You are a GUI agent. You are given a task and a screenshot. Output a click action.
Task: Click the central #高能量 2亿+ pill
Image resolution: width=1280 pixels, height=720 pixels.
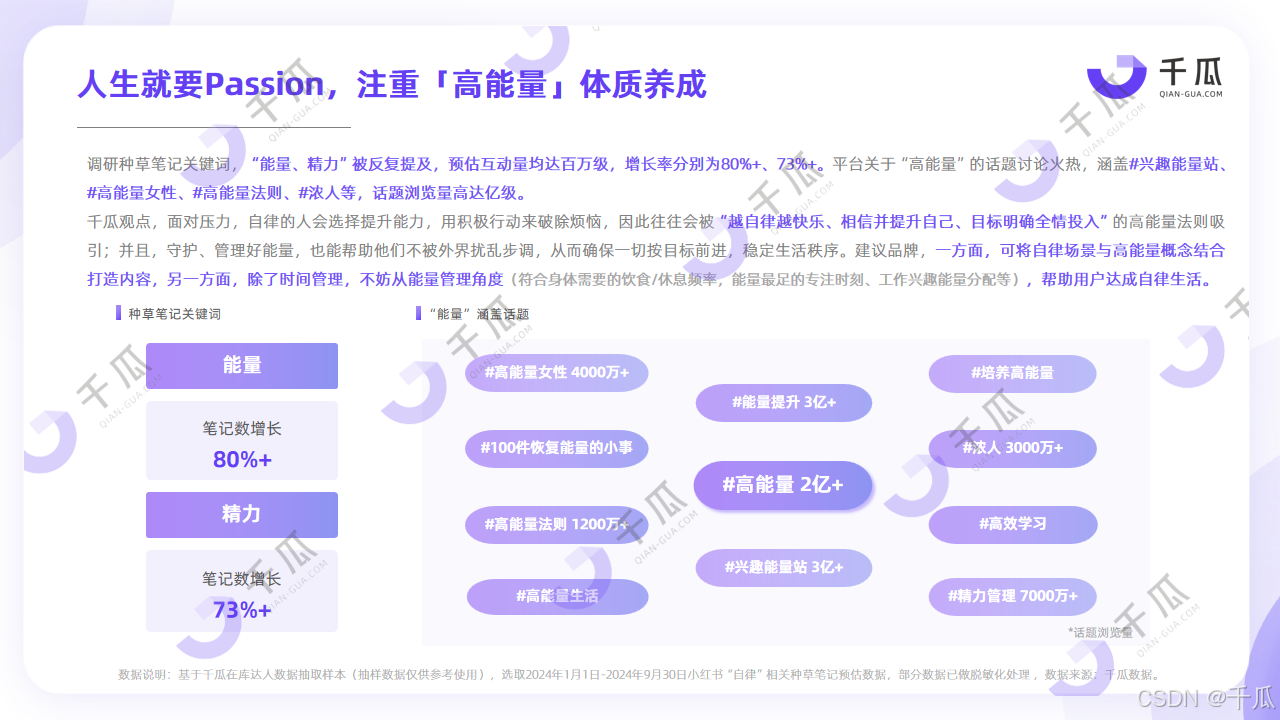click(783, 485)
